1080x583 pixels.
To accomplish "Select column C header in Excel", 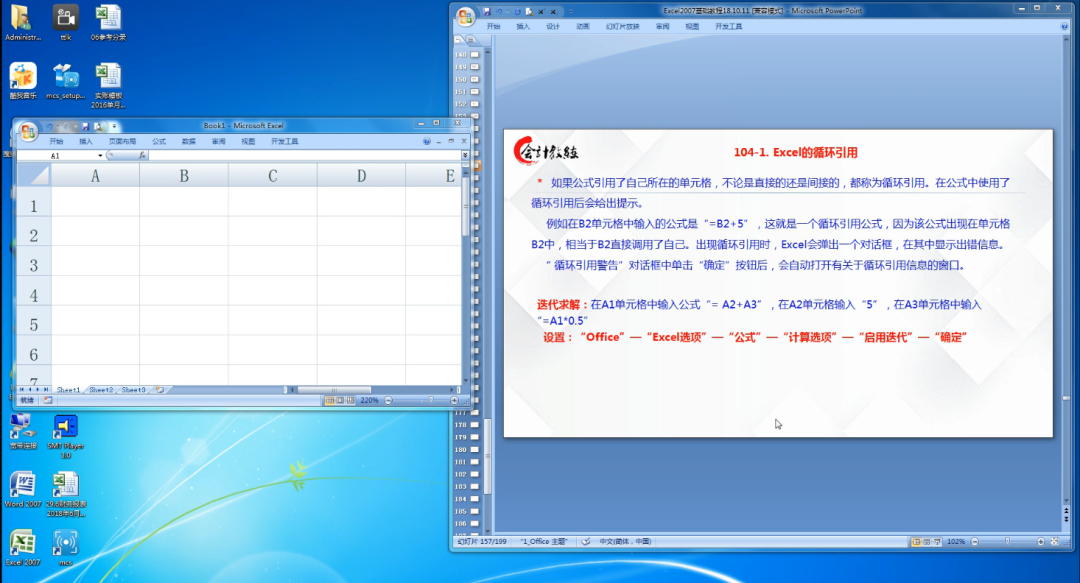I will 273,176.
